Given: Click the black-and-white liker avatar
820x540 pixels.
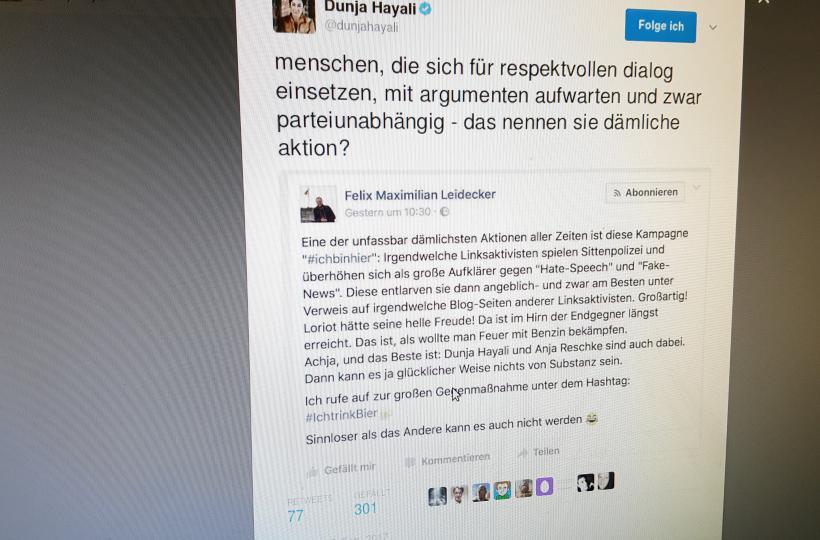Looking at the screenshot, I should [585, 482].
